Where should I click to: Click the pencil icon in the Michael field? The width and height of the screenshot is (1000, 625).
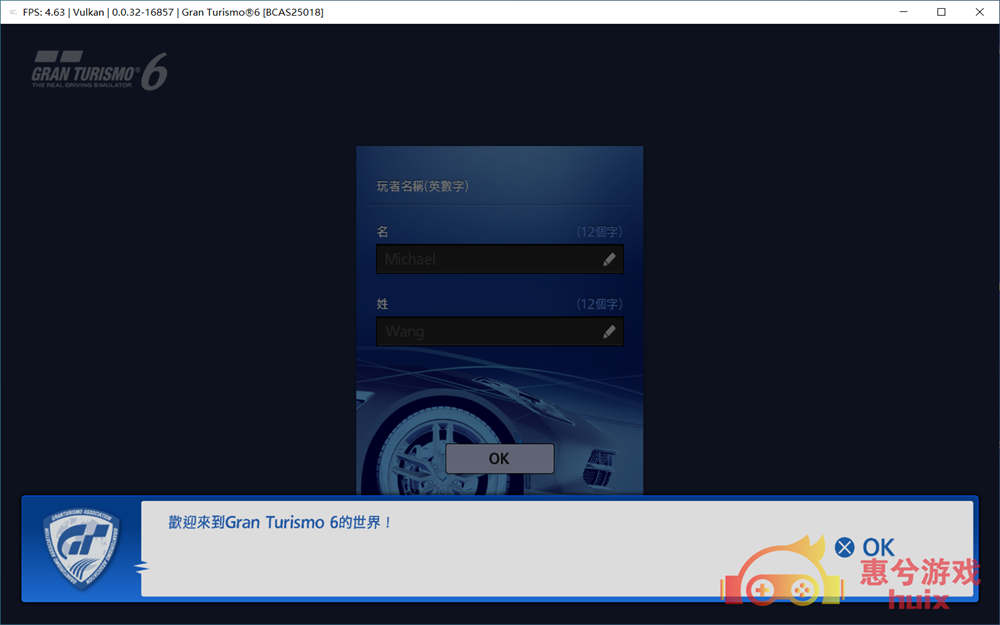(x=609, y=260)
